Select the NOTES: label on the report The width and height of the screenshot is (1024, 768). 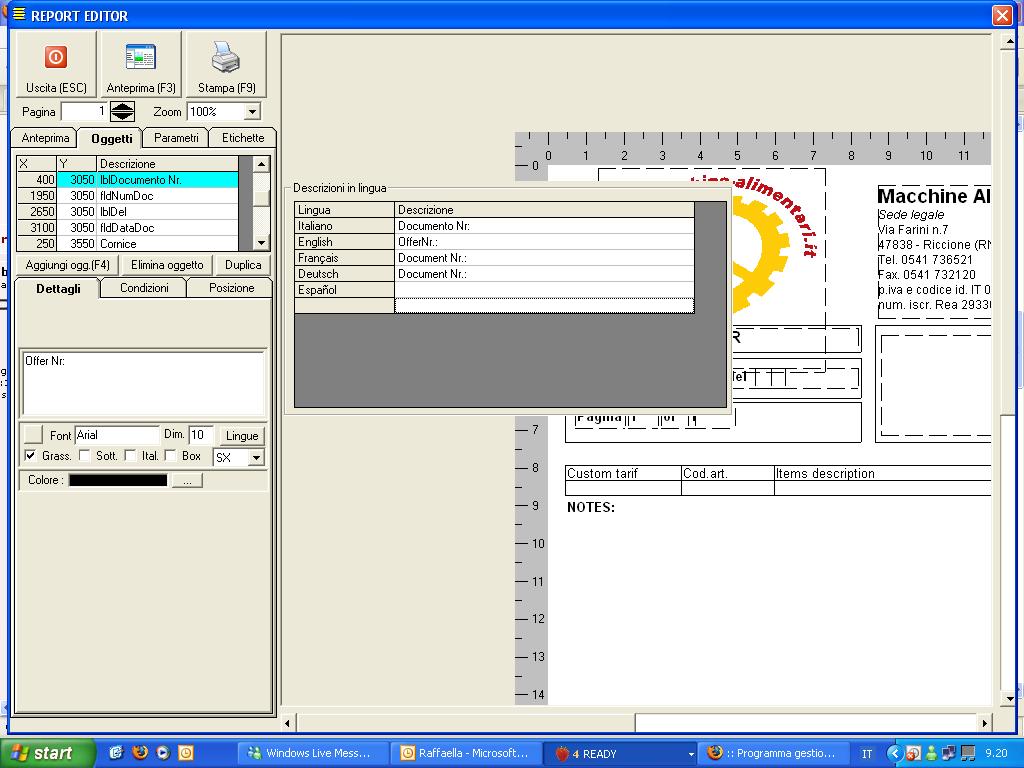coord(591,507)
